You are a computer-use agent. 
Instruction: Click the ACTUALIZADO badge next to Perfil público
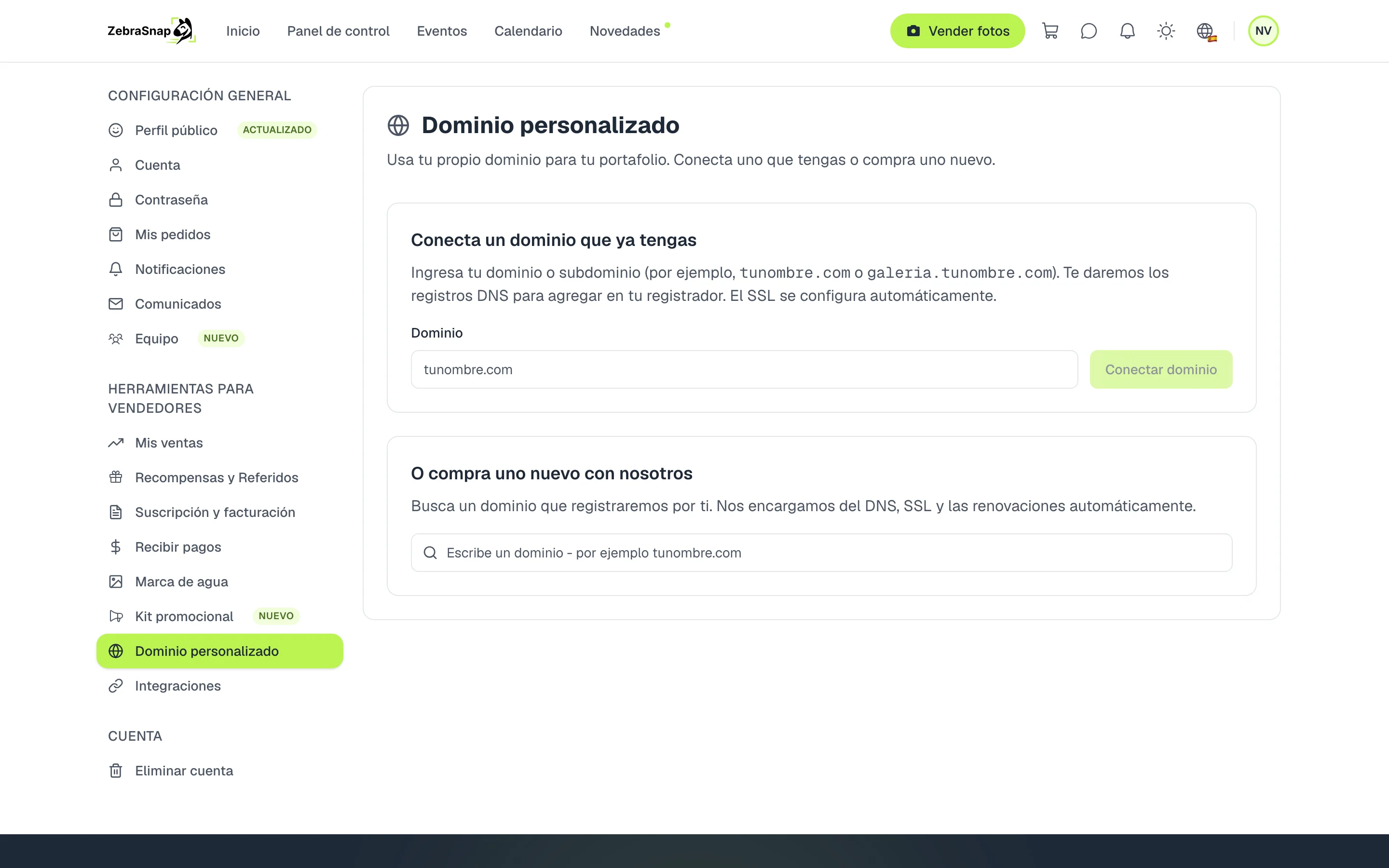(277, 130)
